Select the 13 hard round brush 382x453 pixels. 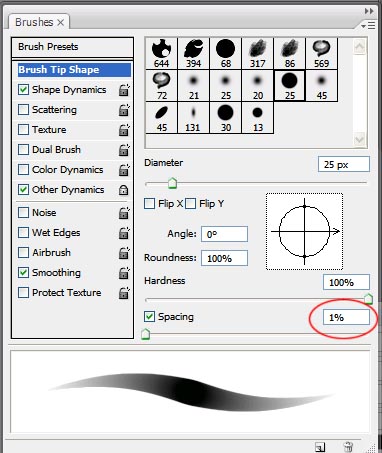tap(258, 118)
